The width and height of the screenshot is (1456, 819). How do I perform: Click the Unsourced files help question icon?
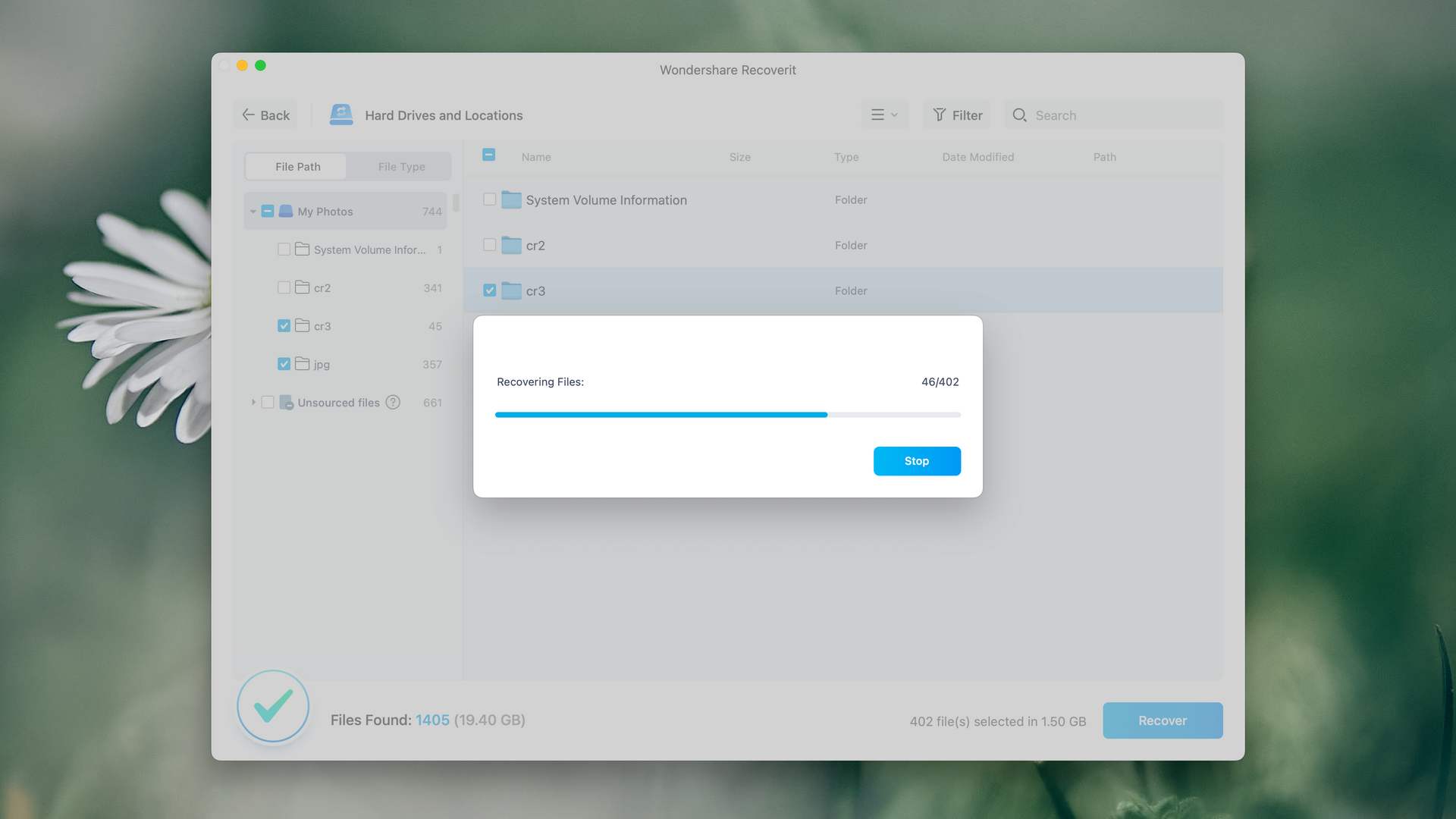point(393,402)
